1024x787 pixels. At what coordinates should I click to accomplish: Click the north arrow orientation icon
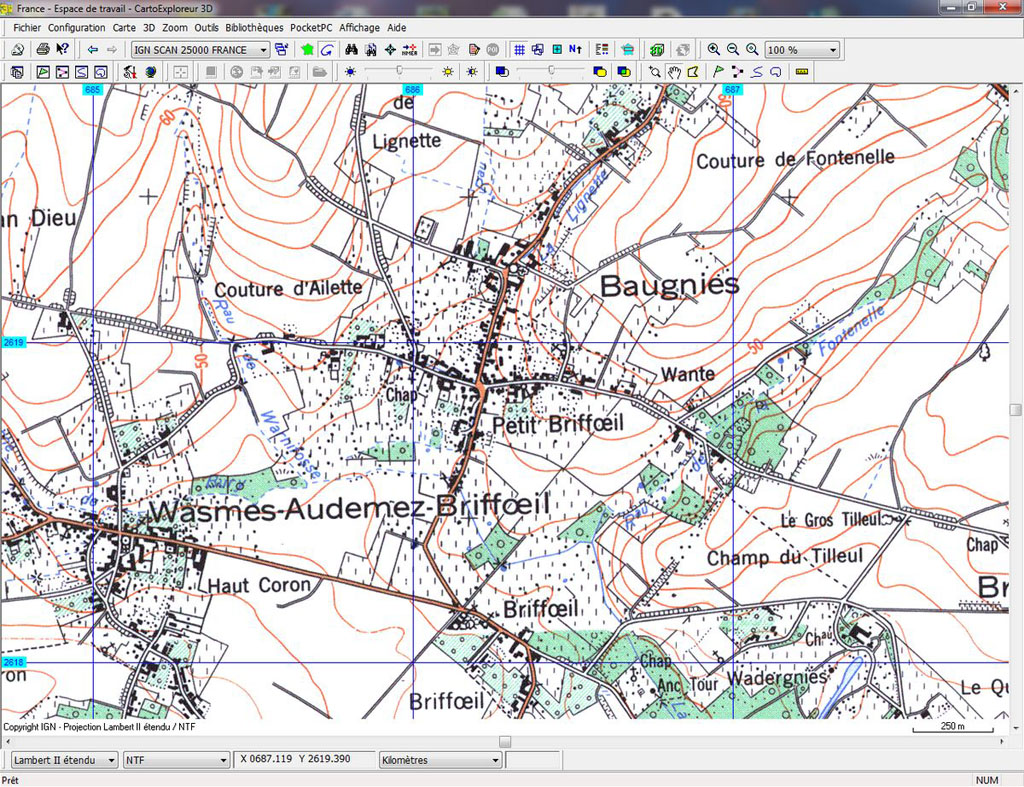point(575,50)
